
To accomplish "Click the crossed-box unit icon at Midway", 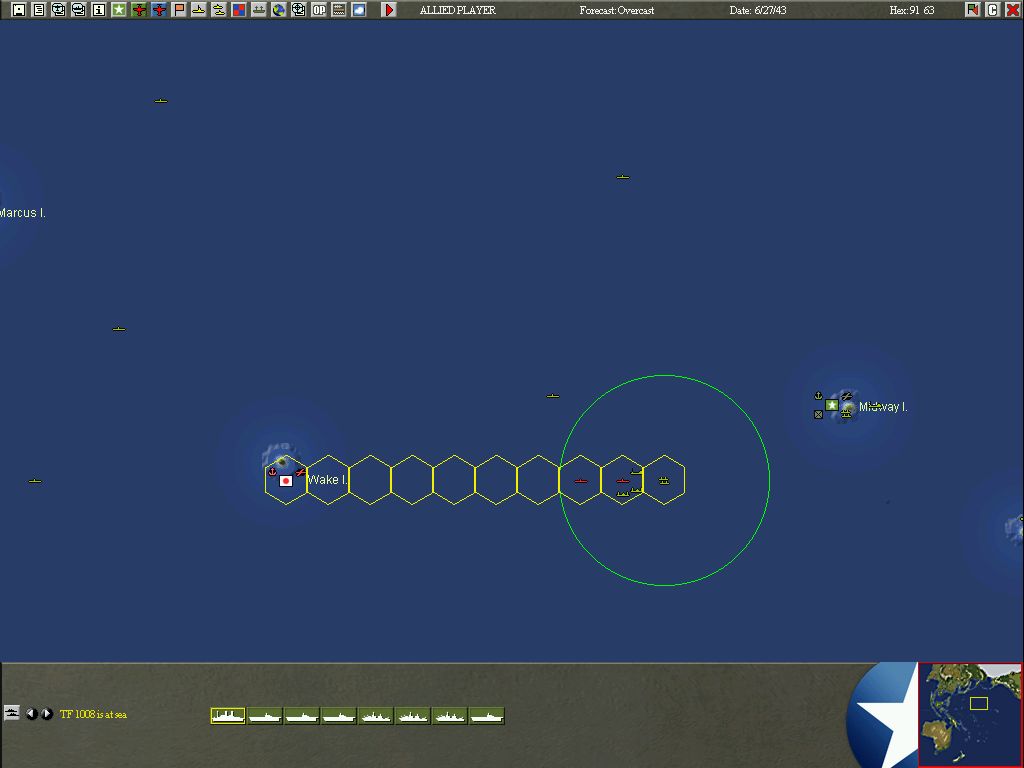I will (x=818, y=414).
